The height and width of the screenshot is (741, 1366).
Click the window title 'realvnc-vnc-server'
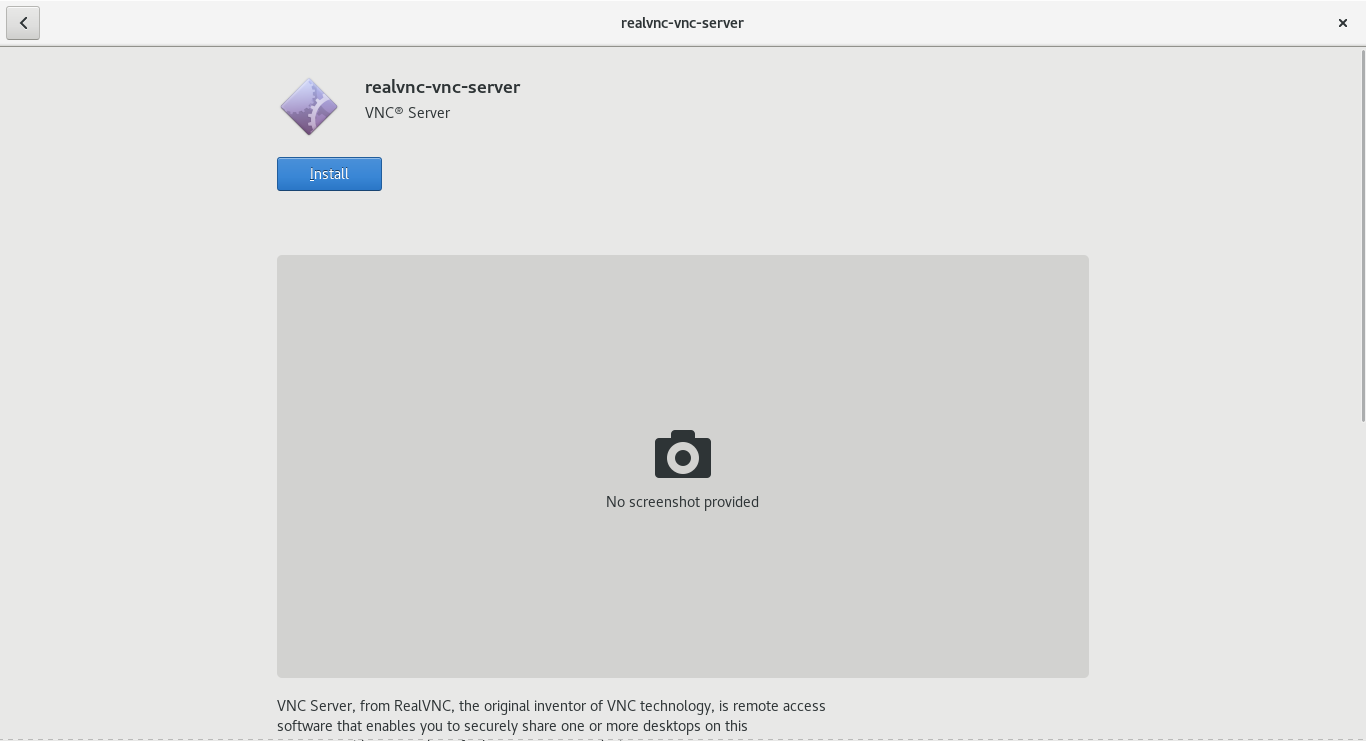(x=682, y=23)
